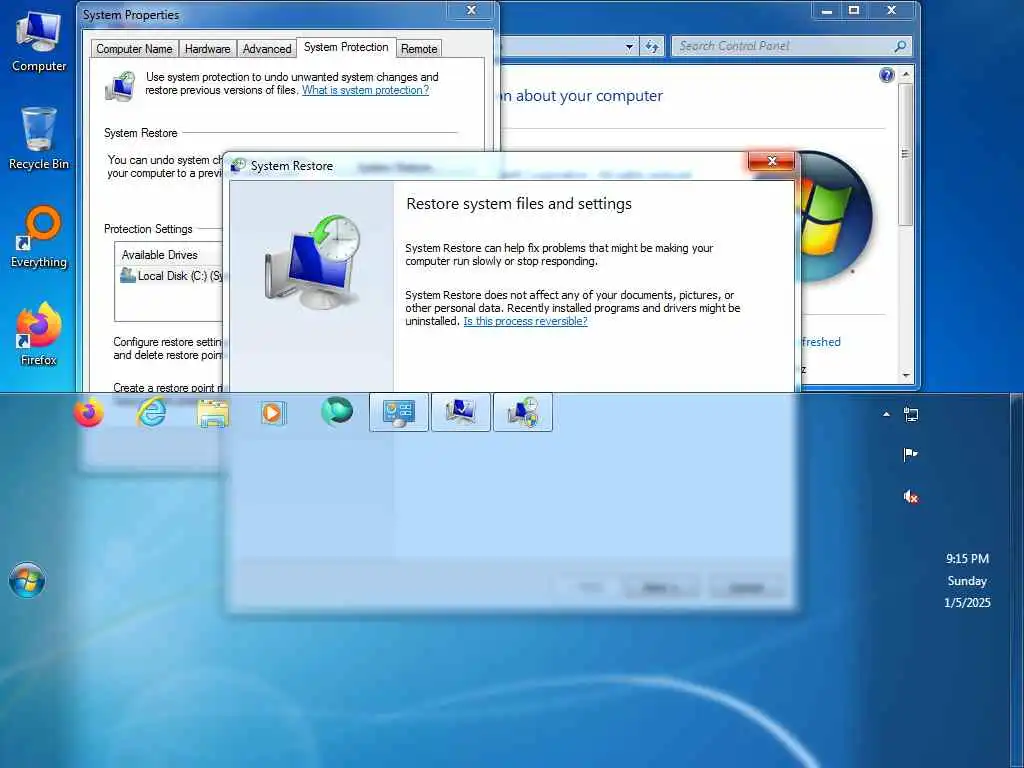Image resolution: width=1024 pixels, height=768 pixels.
Task: Click the Control Panel scrollbar thumb
Action: (x=906, y=154)
